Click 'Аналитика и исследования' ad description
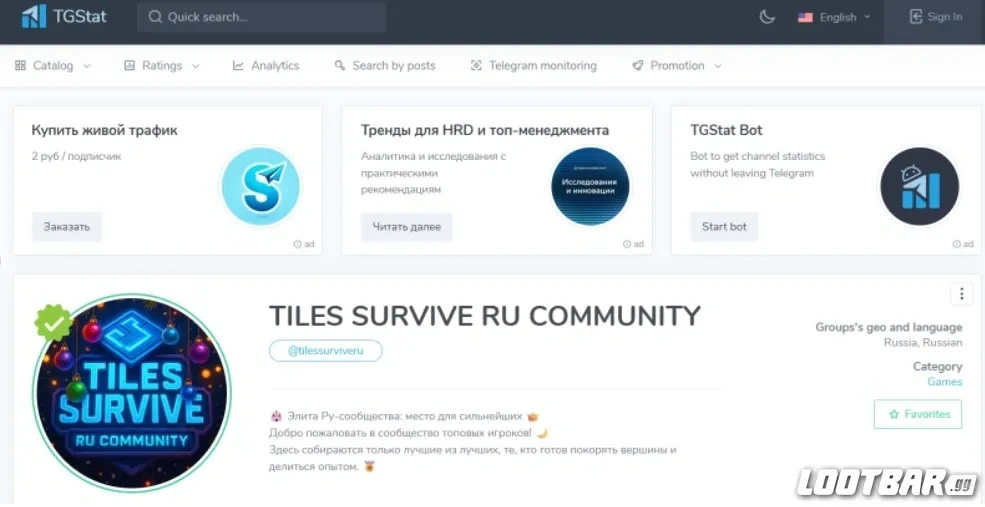 point(433,173)
